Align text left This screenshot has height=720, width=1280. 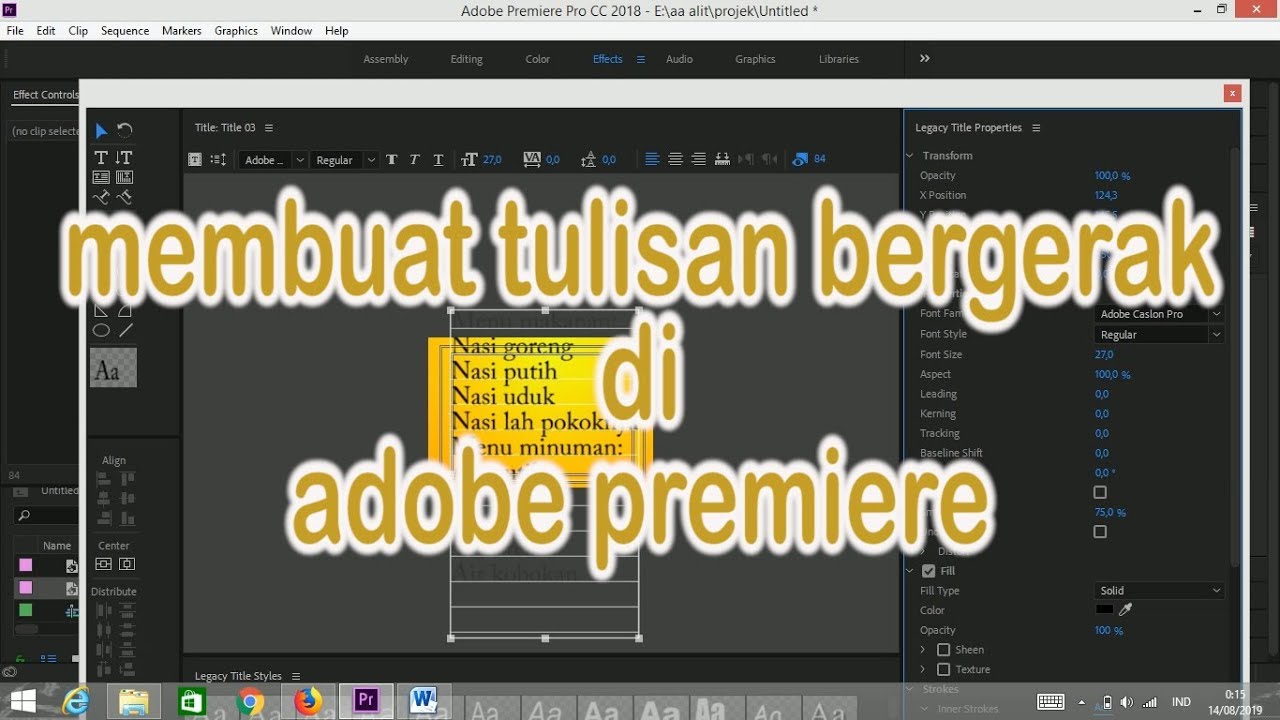coord(652,159)
